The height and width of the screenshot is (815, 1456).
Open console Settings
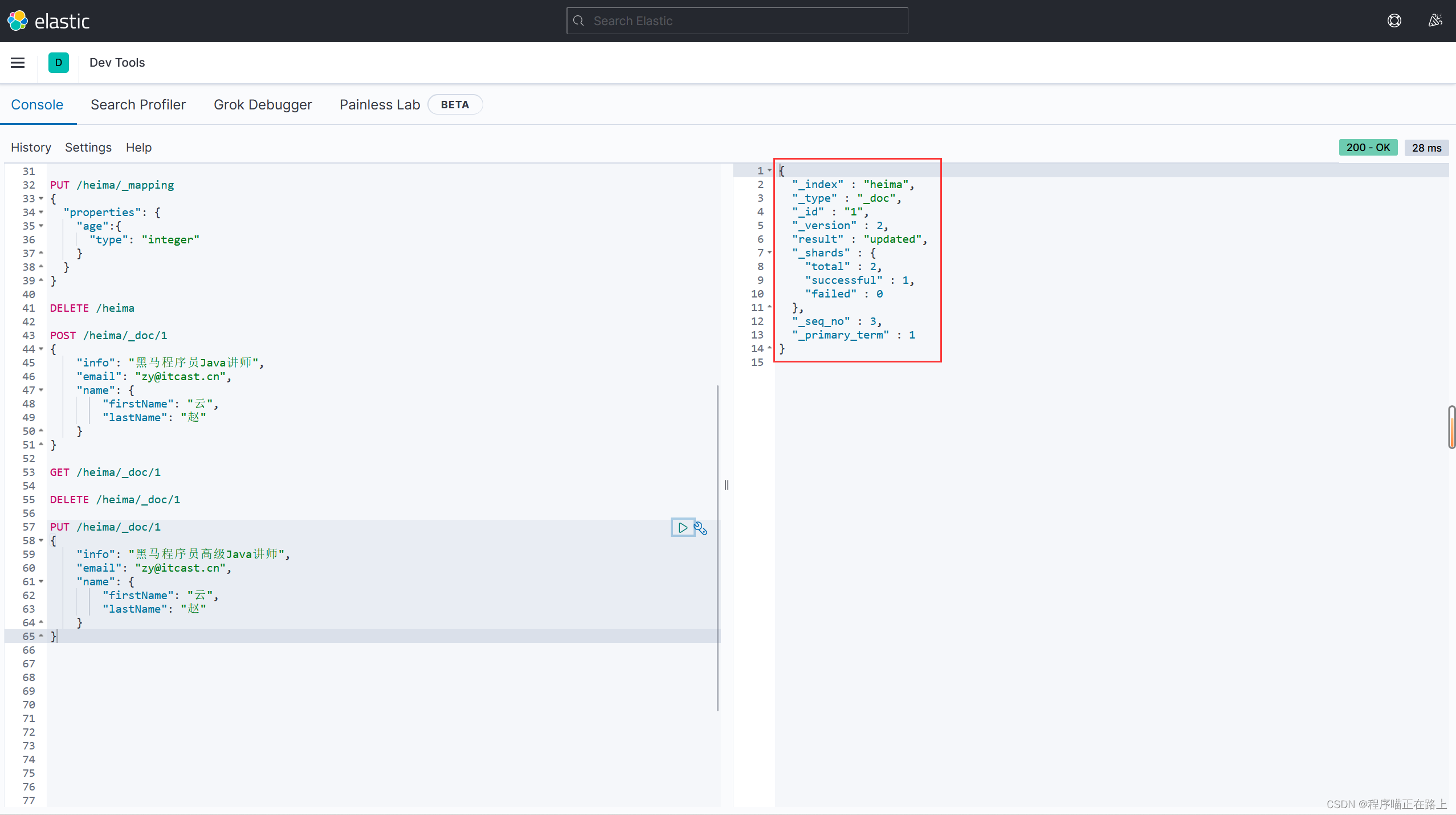click(88, 148)
